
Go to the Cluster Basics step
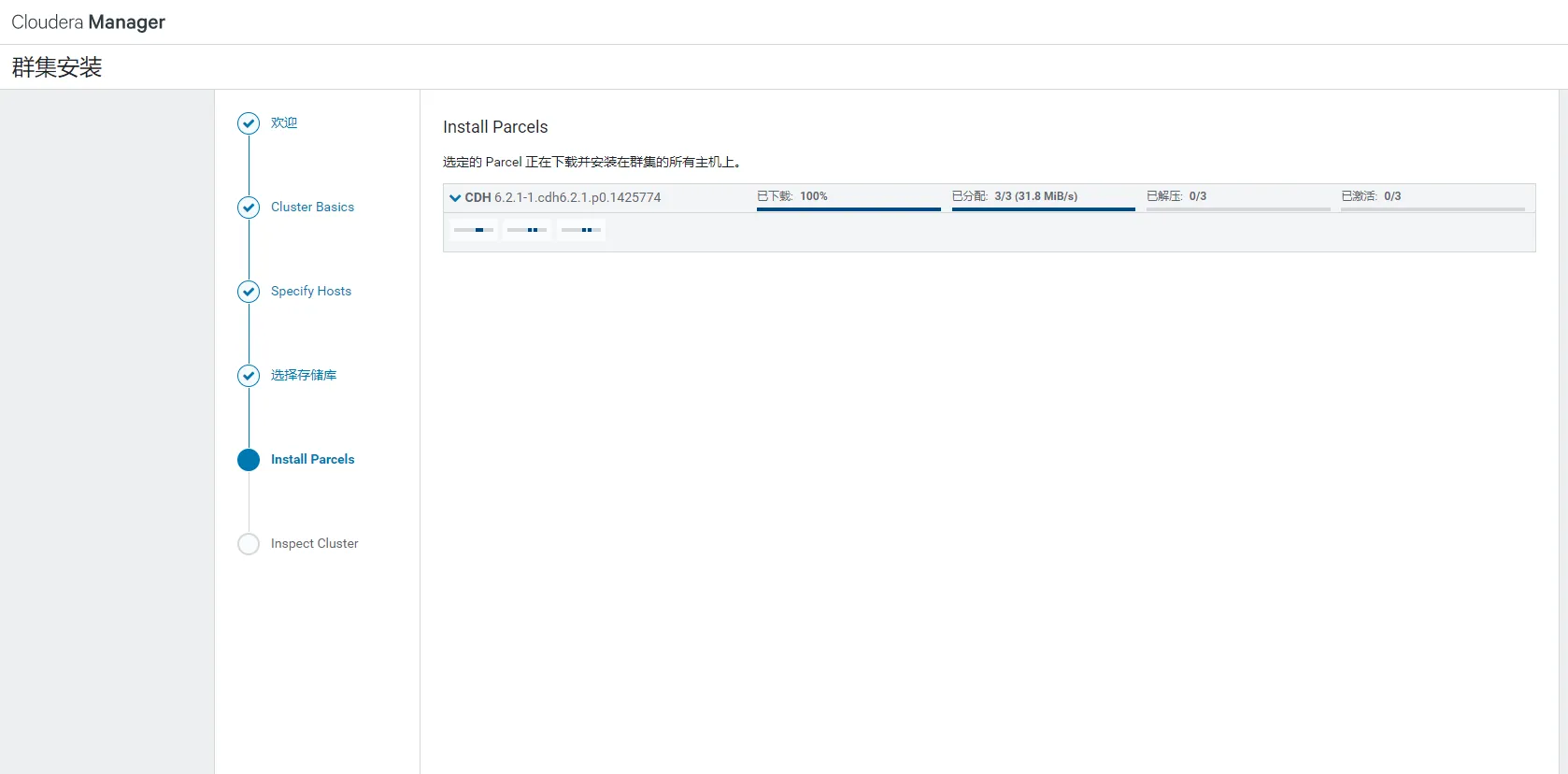(312, 208)
